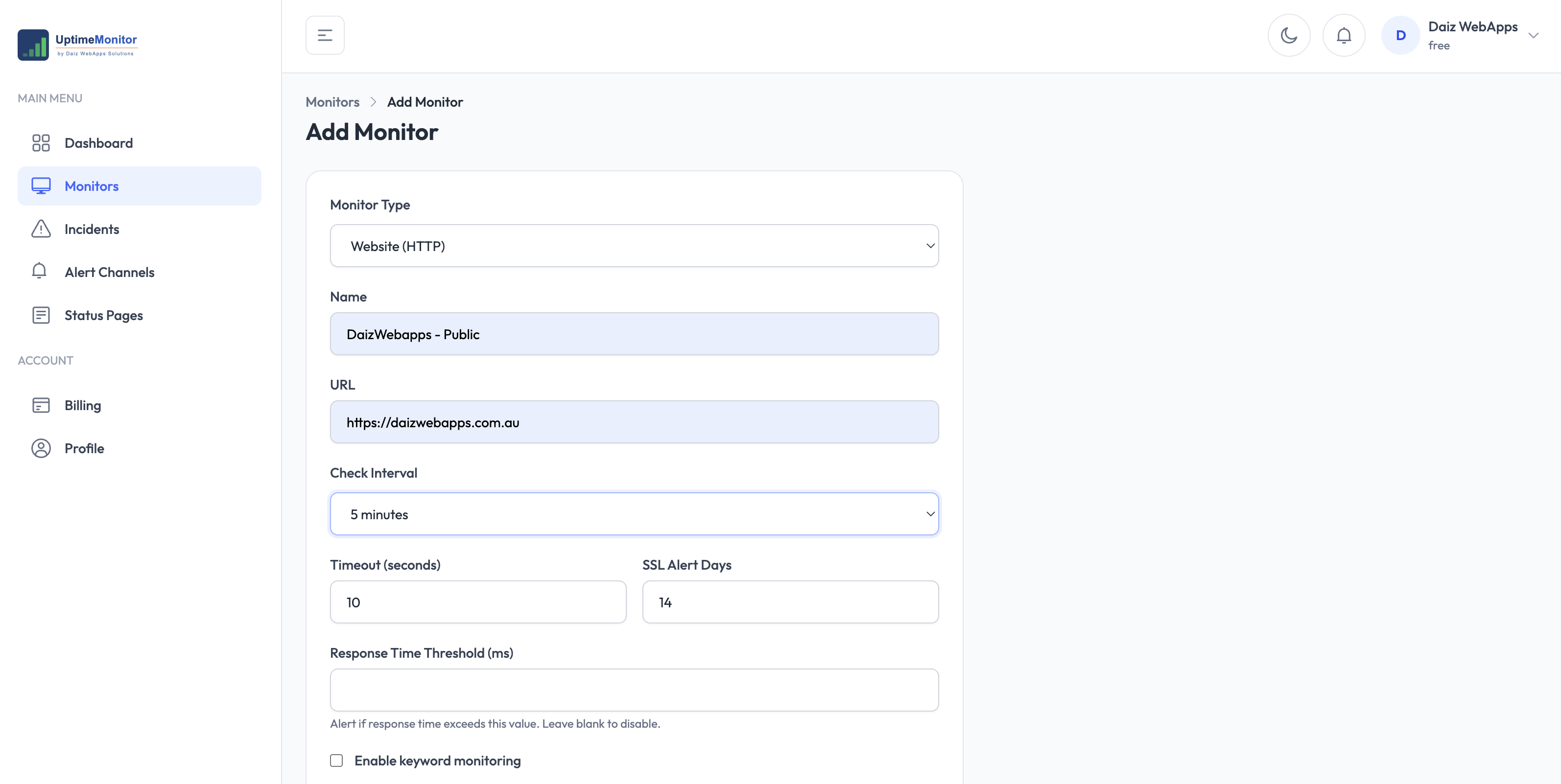Click the Incidents warning triangle icon
The height and width of the screenshot is (784, 1561).
[41, 229]
